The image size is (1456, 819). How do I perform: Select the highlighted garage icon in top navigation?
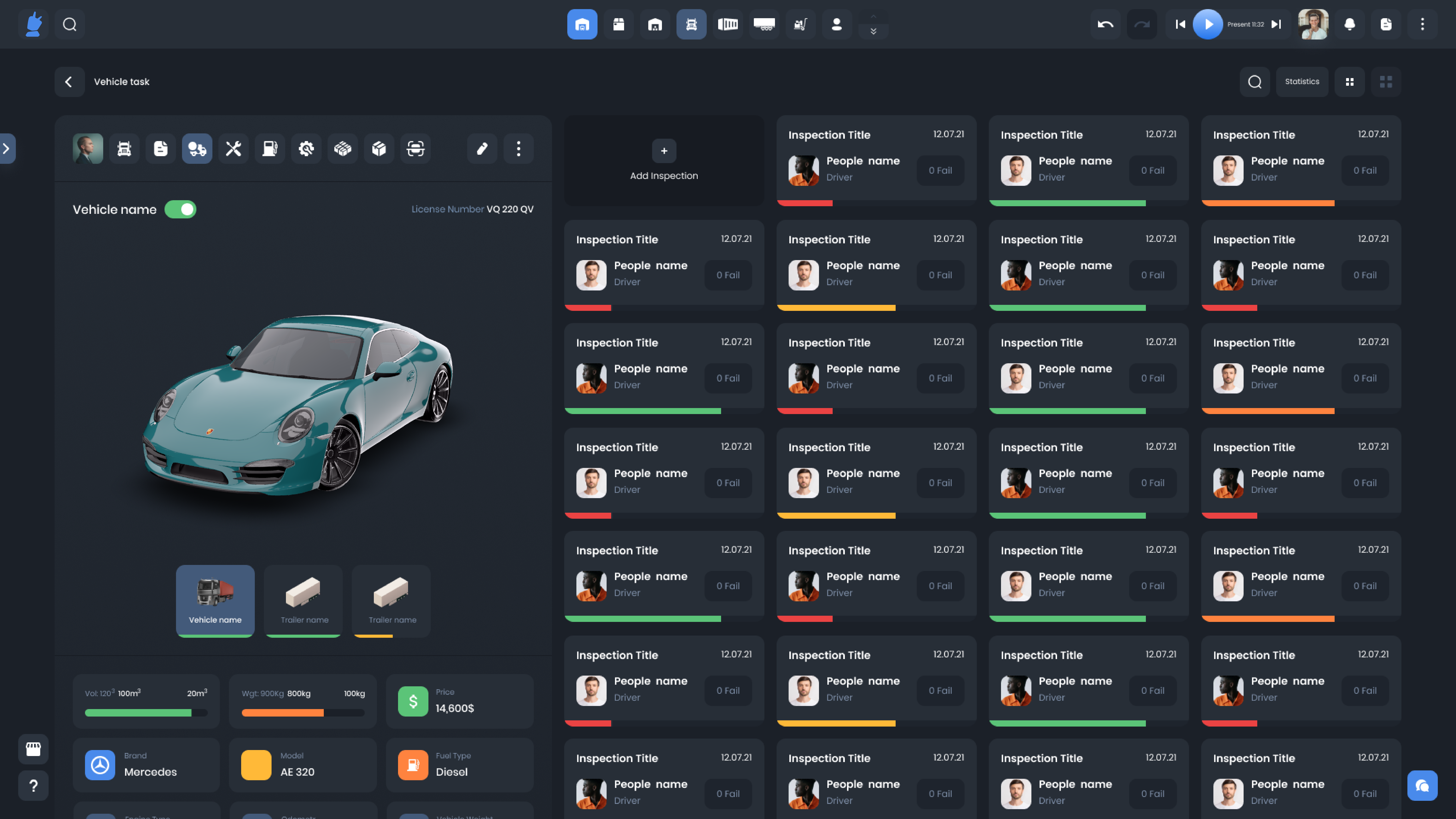[582, 24]
